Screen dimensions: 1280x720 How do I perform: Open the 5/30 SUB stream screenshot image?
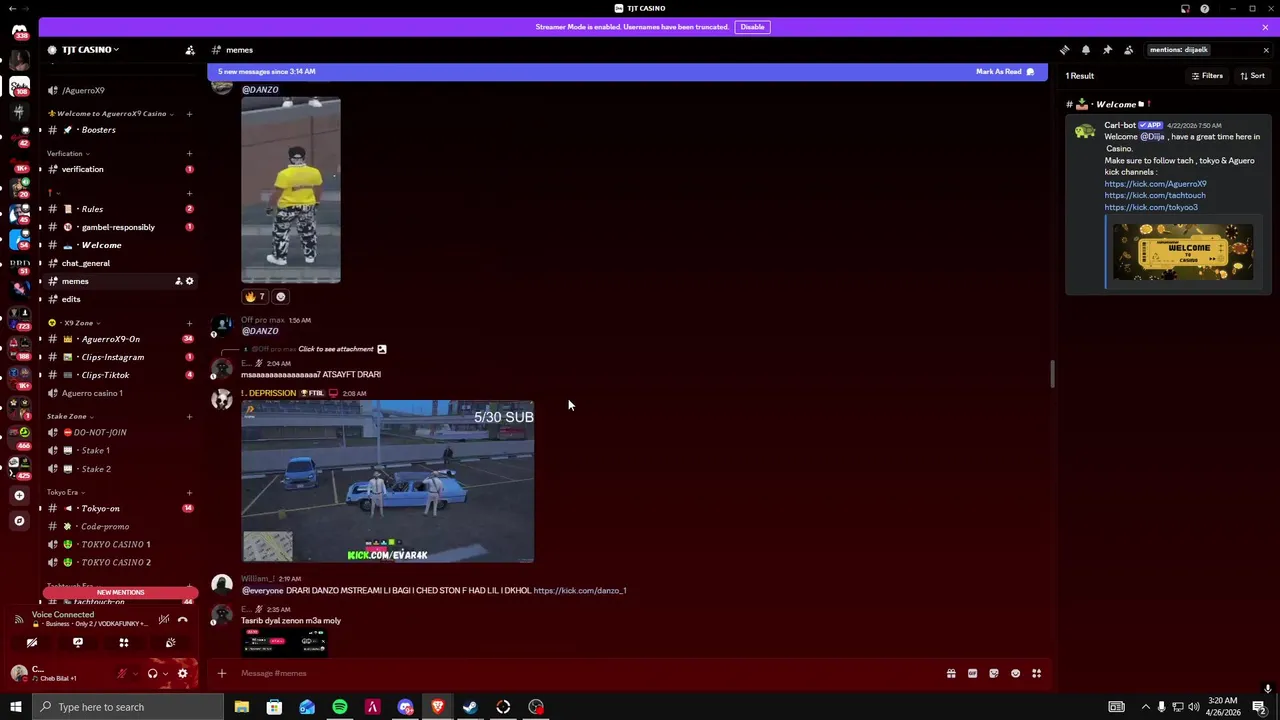coord(387,481)
